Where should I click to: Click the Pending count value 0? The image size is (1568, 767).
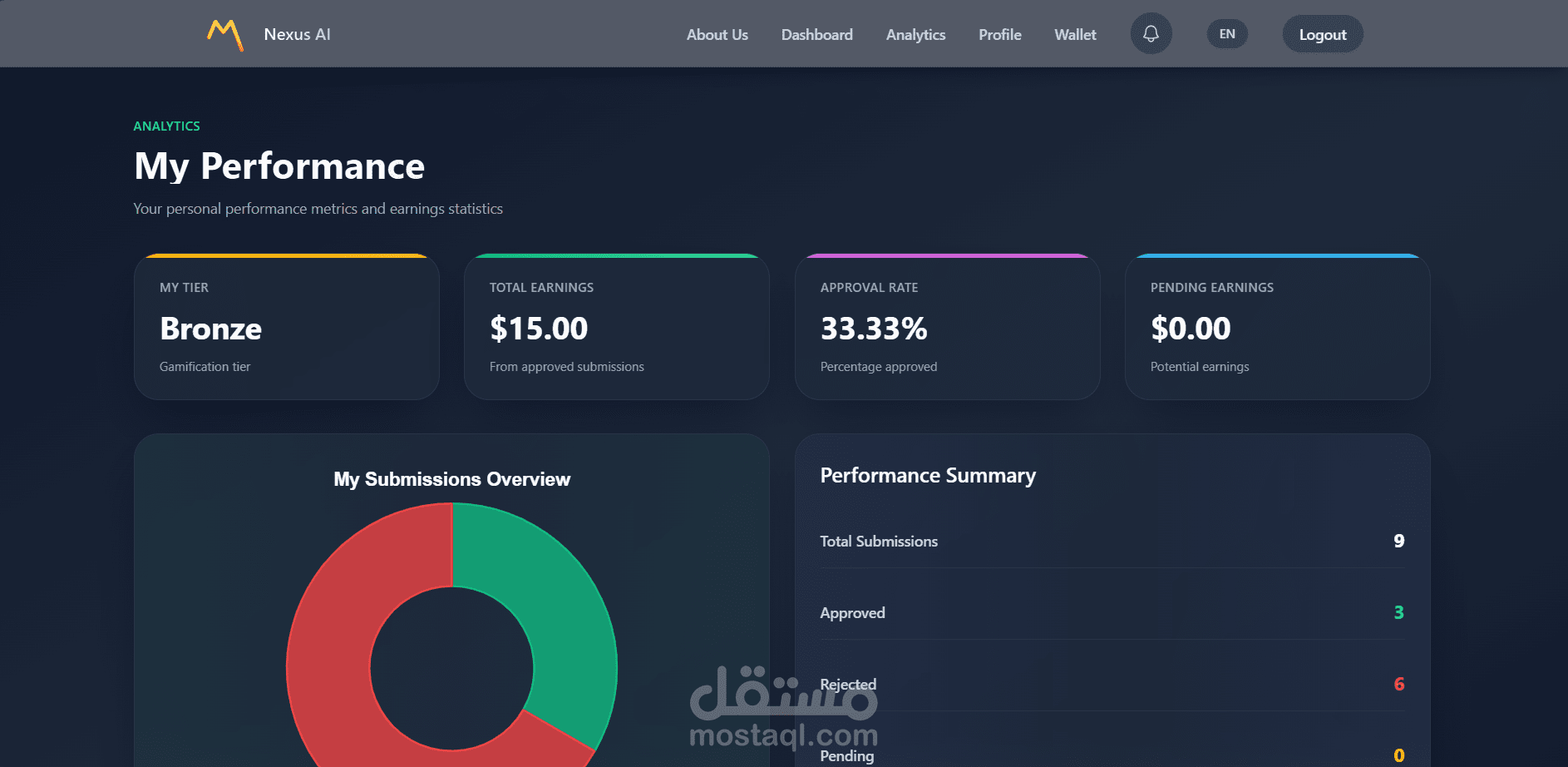click(1399, 755)
